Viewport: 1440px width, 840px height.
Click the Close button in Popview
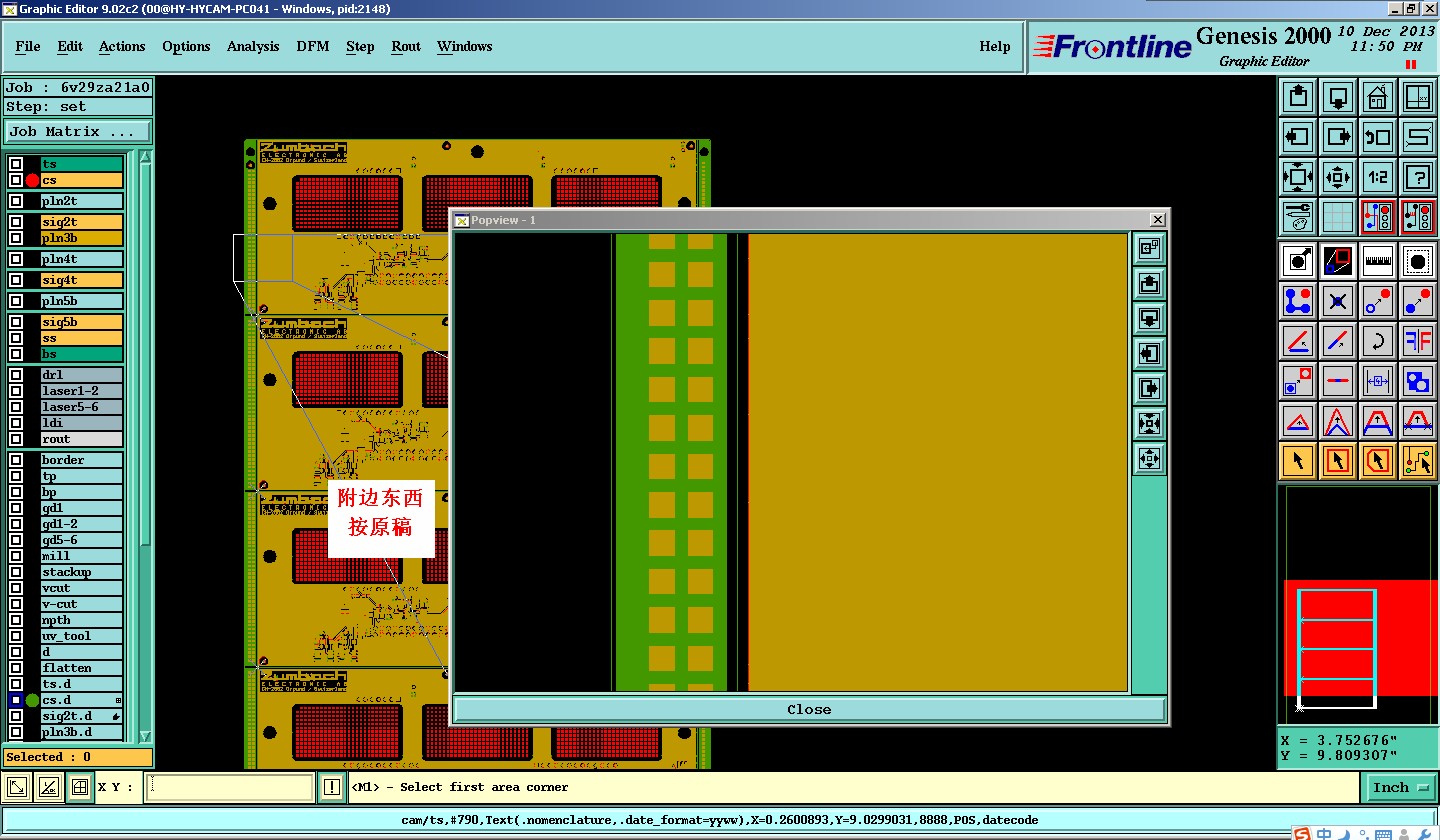(x=809, y=709)
